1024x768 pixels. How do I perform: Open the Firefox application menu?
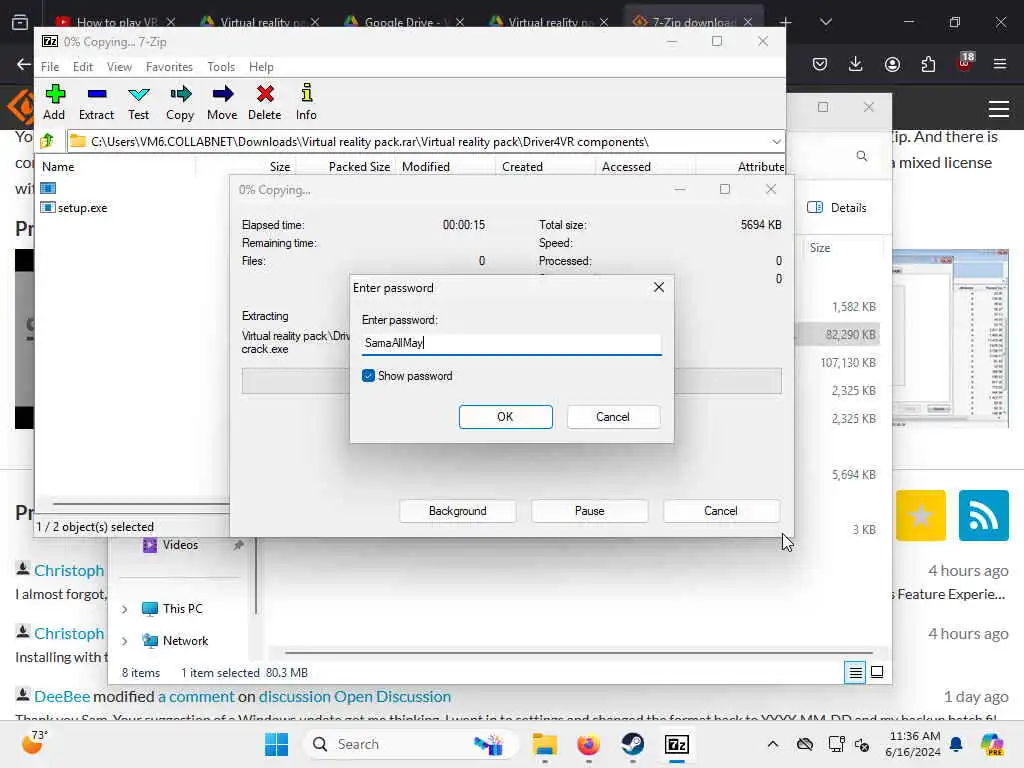click(1000, 64)
